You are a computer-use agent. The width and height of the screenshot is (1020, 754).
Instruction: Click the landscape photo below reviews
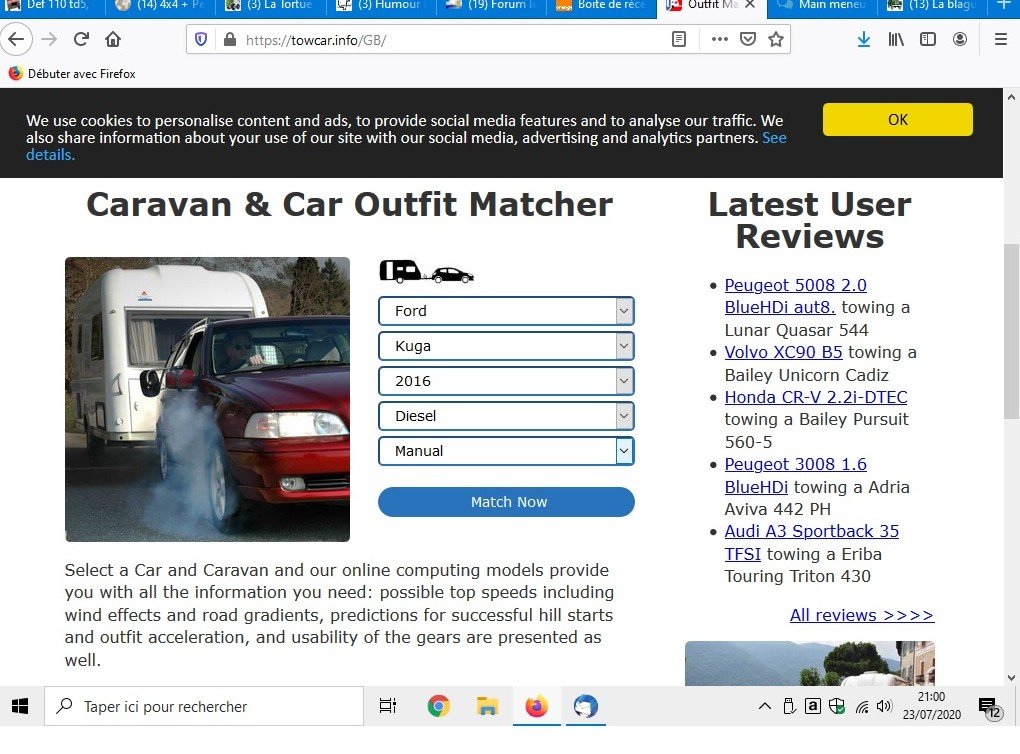(810, 664)
